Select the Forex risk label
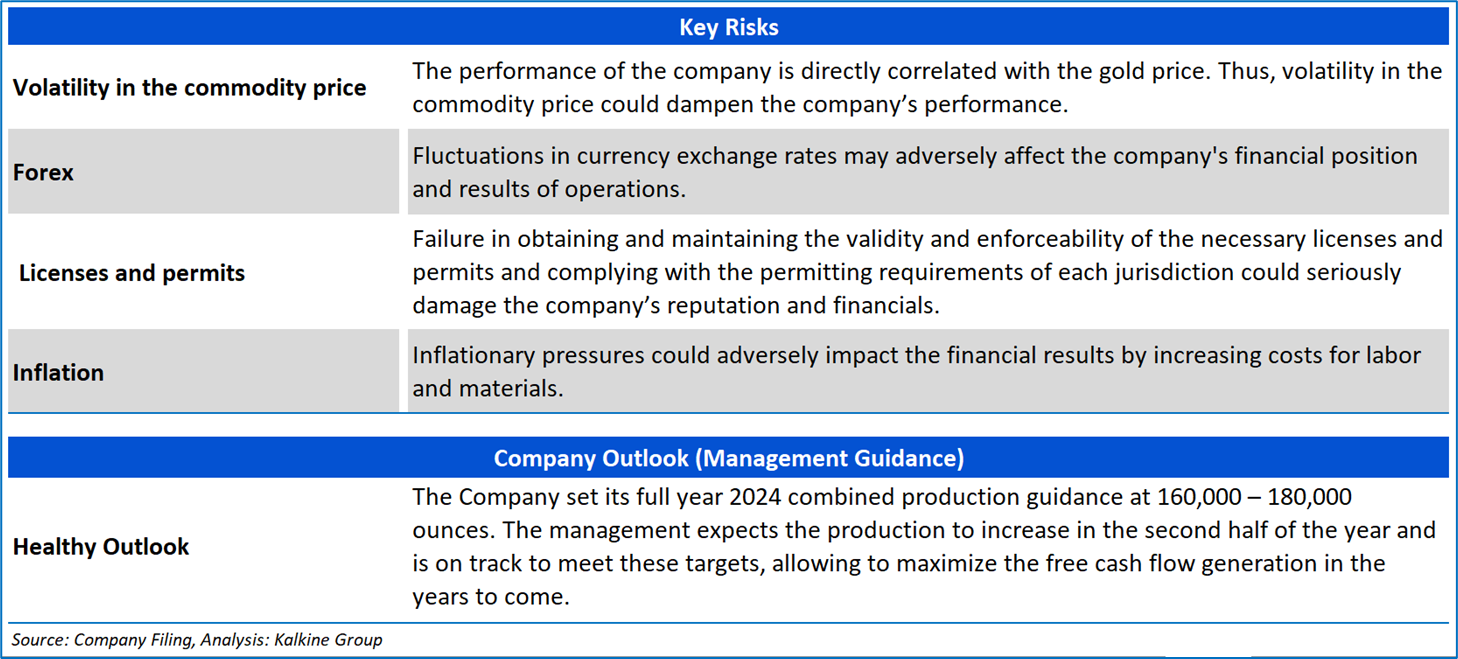The image size is (1458, 659). (44, 172)
